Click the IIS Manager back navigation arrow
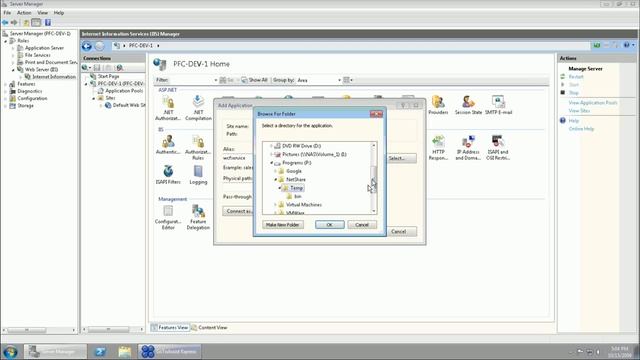Viewport: 640px width, 360px height. click(x=87, y=46)
